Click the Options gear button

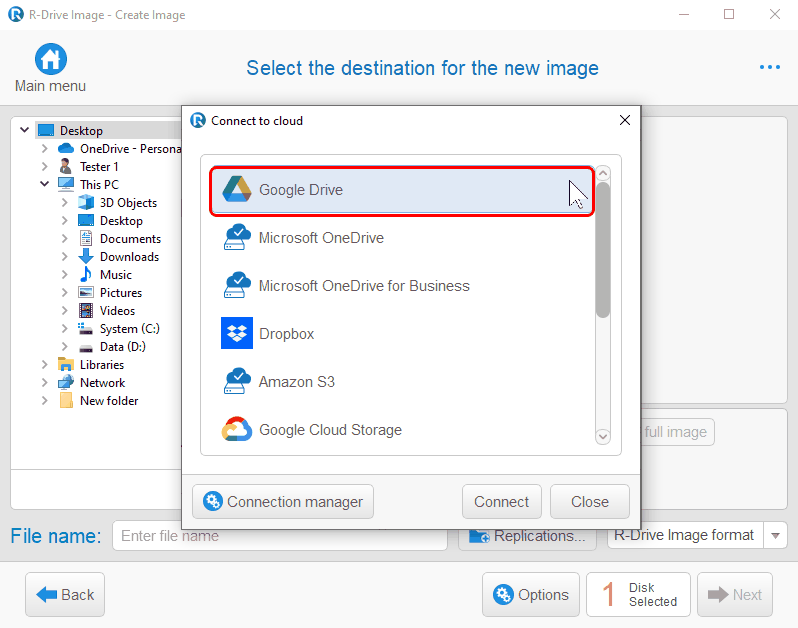(531, 594)
